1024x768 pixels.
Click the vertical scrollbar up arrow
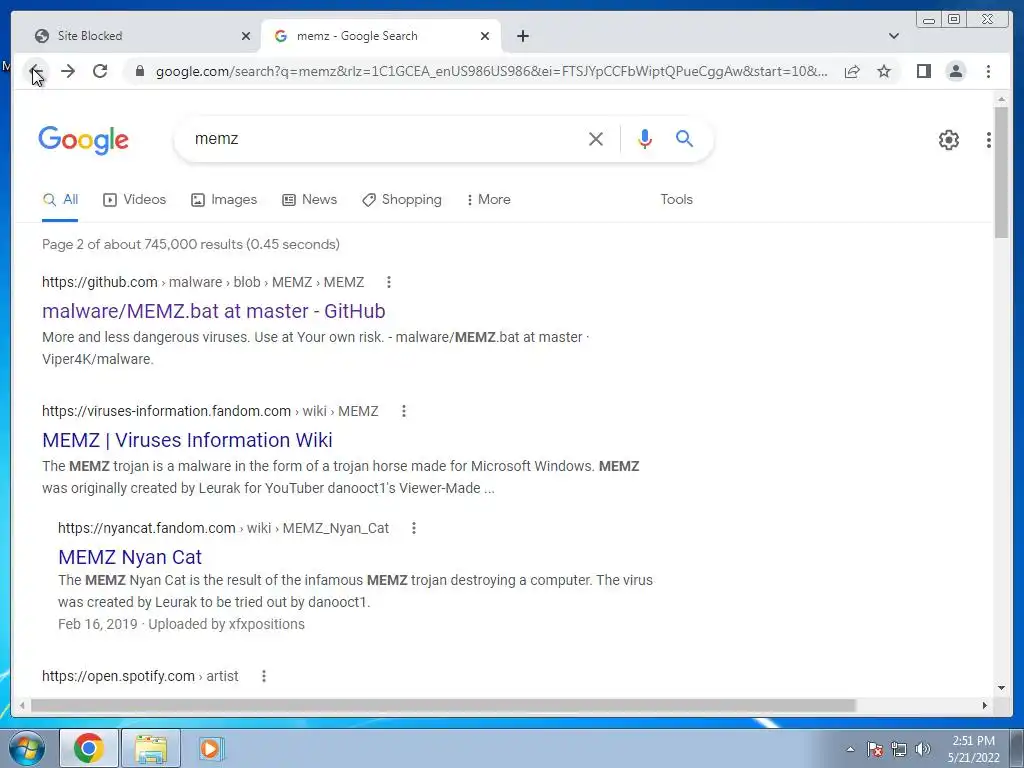click(x=1001, y=99)
